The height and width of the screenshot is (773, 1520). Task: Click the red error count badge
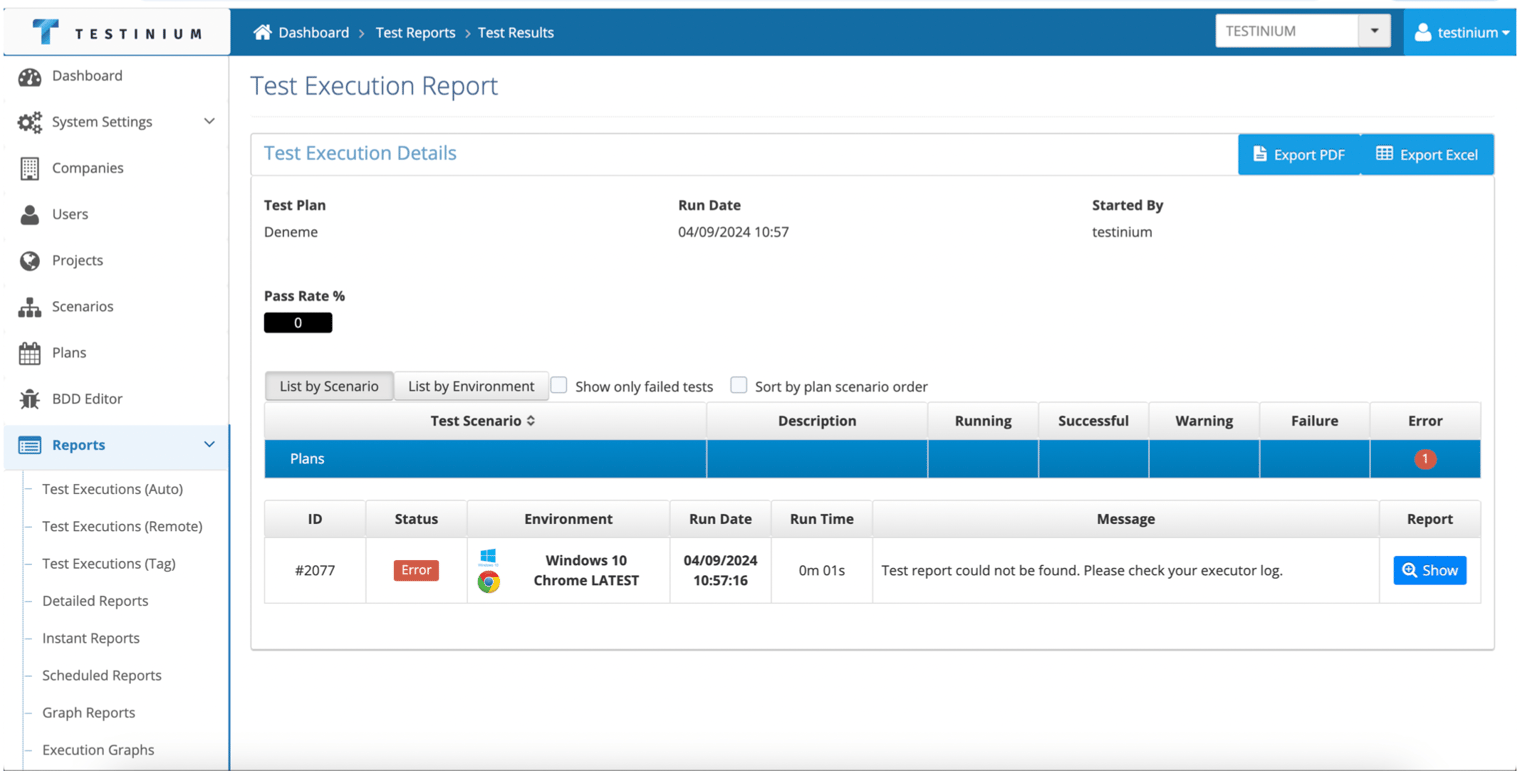[1425, 459]
